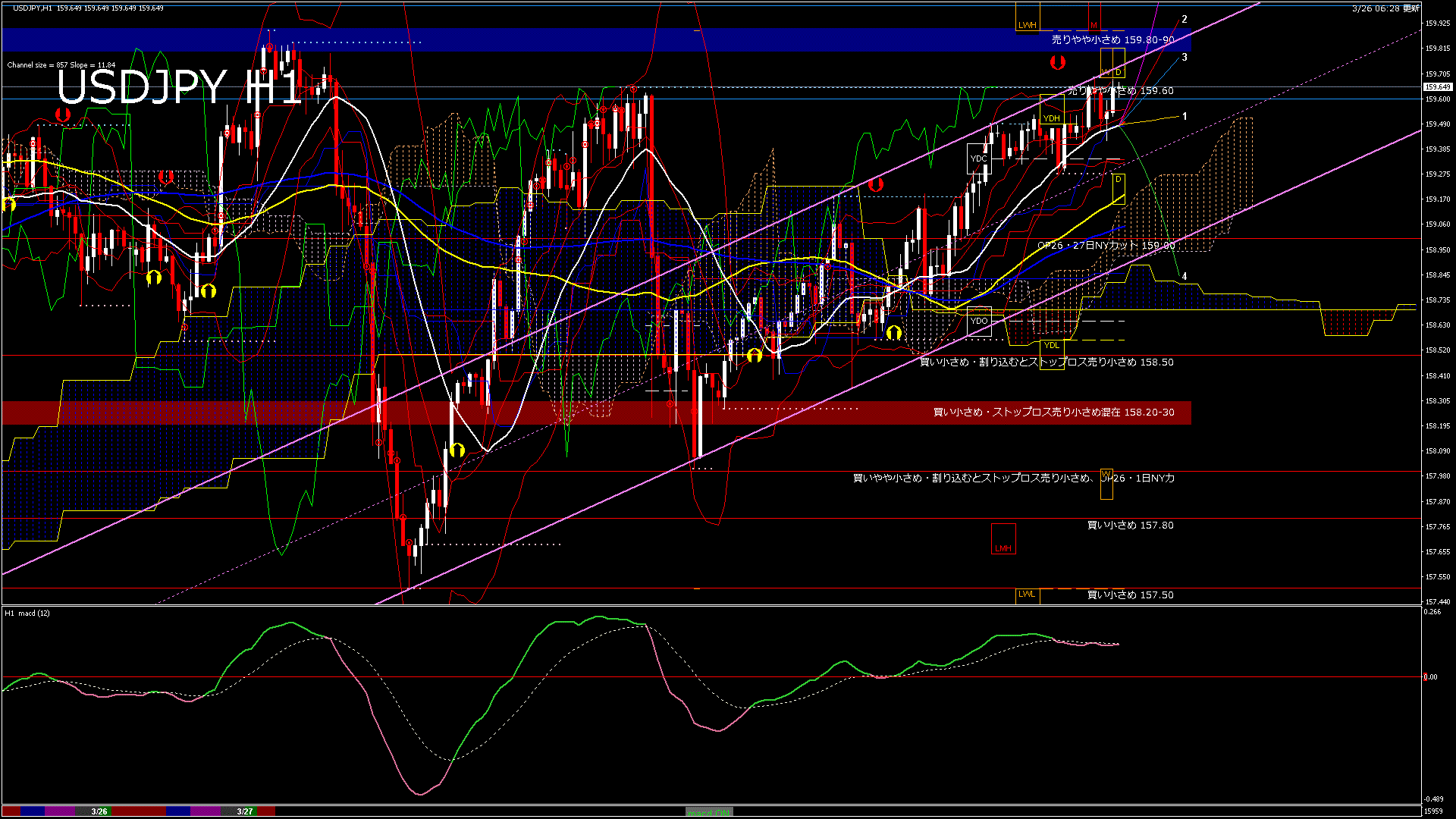Click the red M monthly marker at the top
This screenshot has height=819, width=1456.
(x=1094, y=25)
